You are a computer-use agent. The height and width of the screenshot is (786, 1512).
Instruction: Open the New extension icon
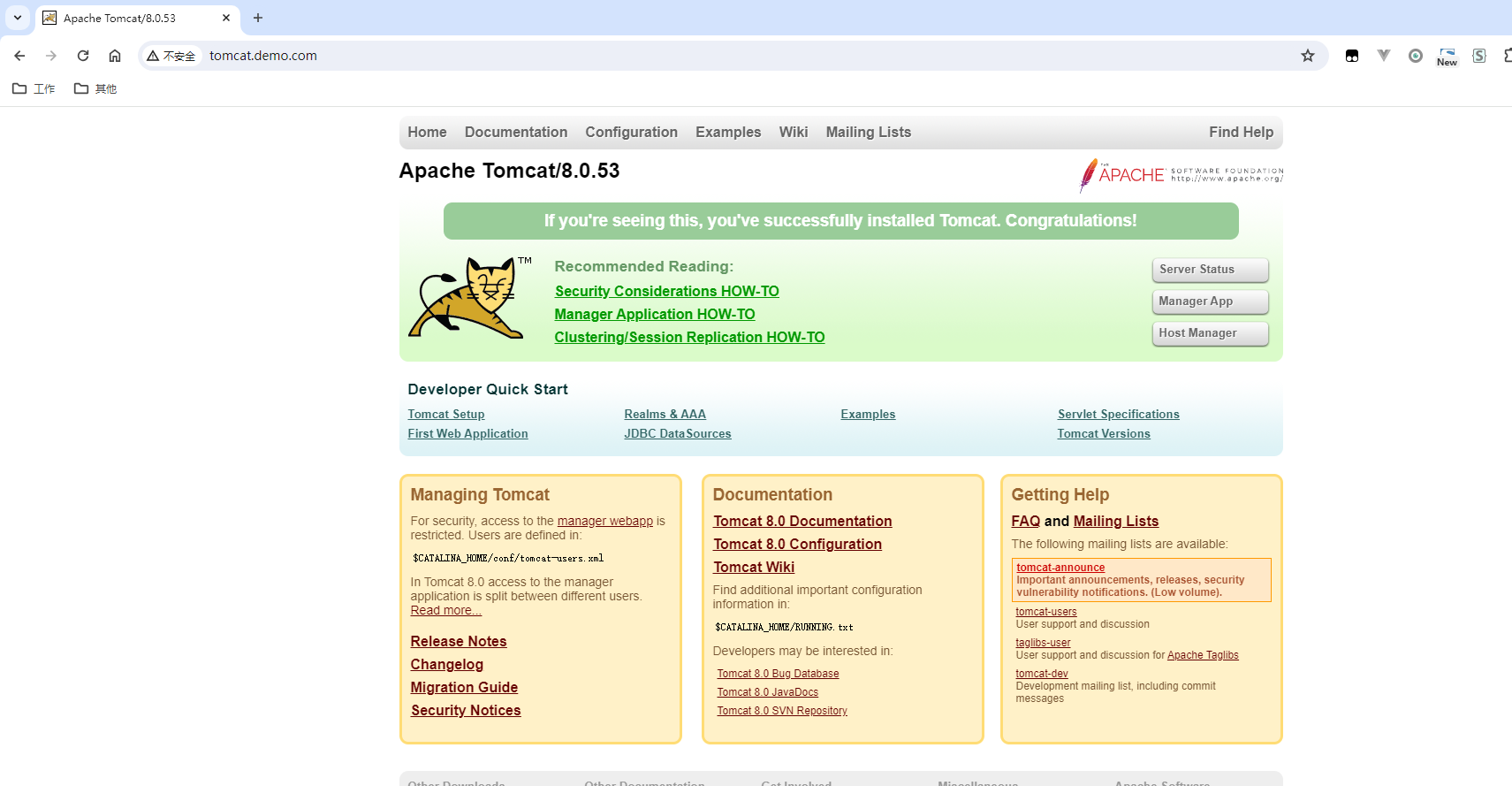click(x=1447, y=56)
